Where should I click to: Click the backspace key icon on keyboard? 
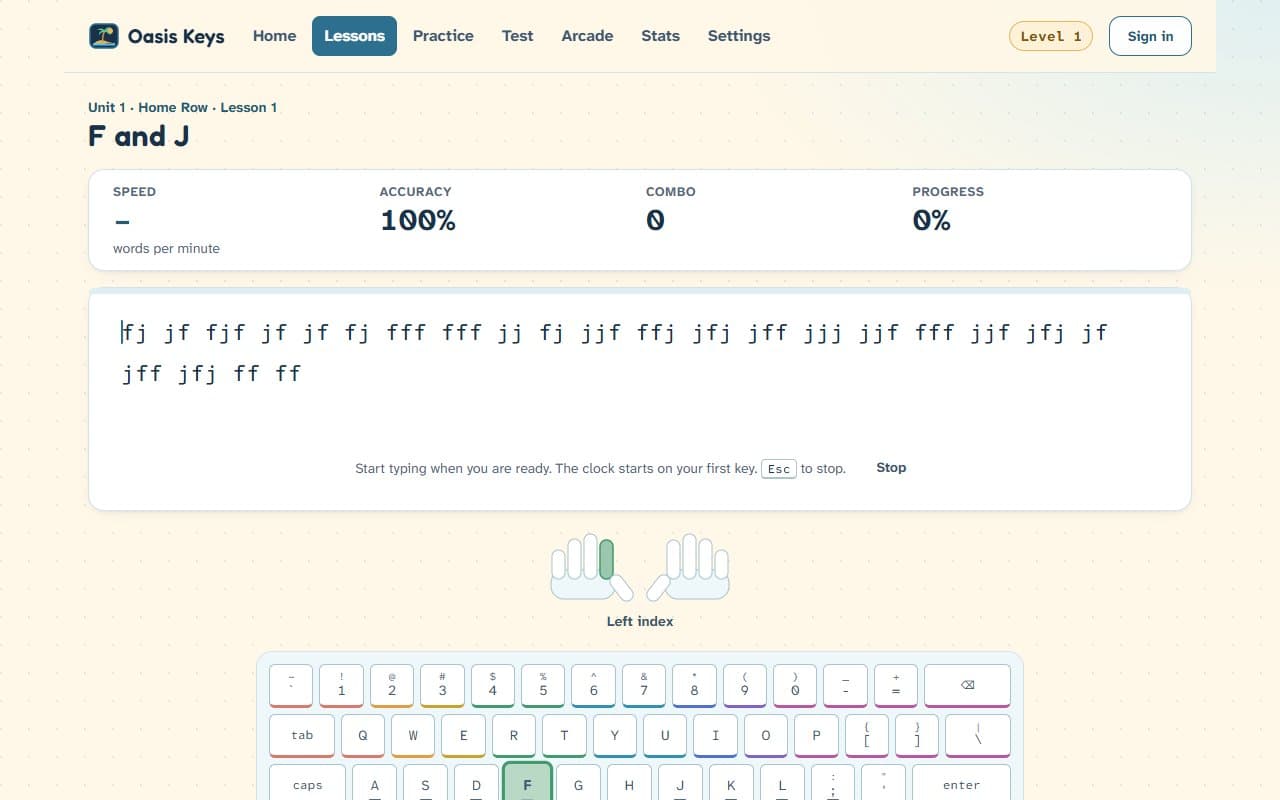pyautogui.click(x=967, y=686)
